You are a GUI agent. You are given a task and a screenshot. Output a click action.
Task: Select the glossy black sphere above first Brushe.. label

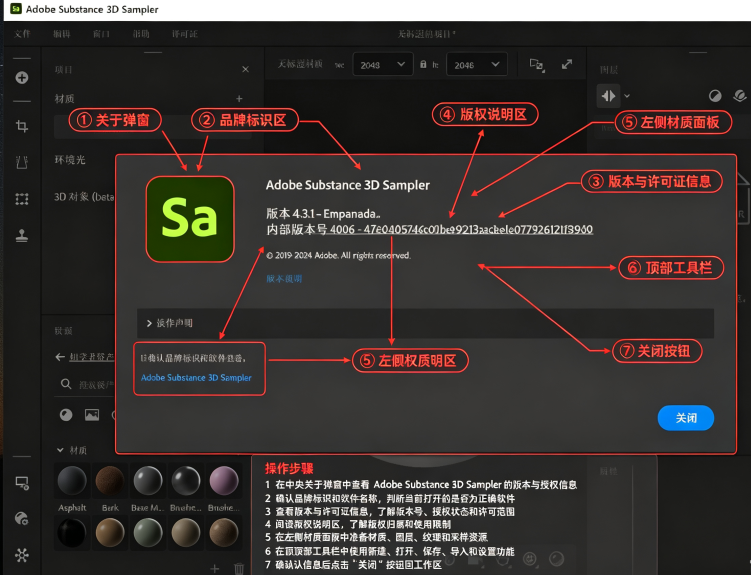[x=186, y=481]
